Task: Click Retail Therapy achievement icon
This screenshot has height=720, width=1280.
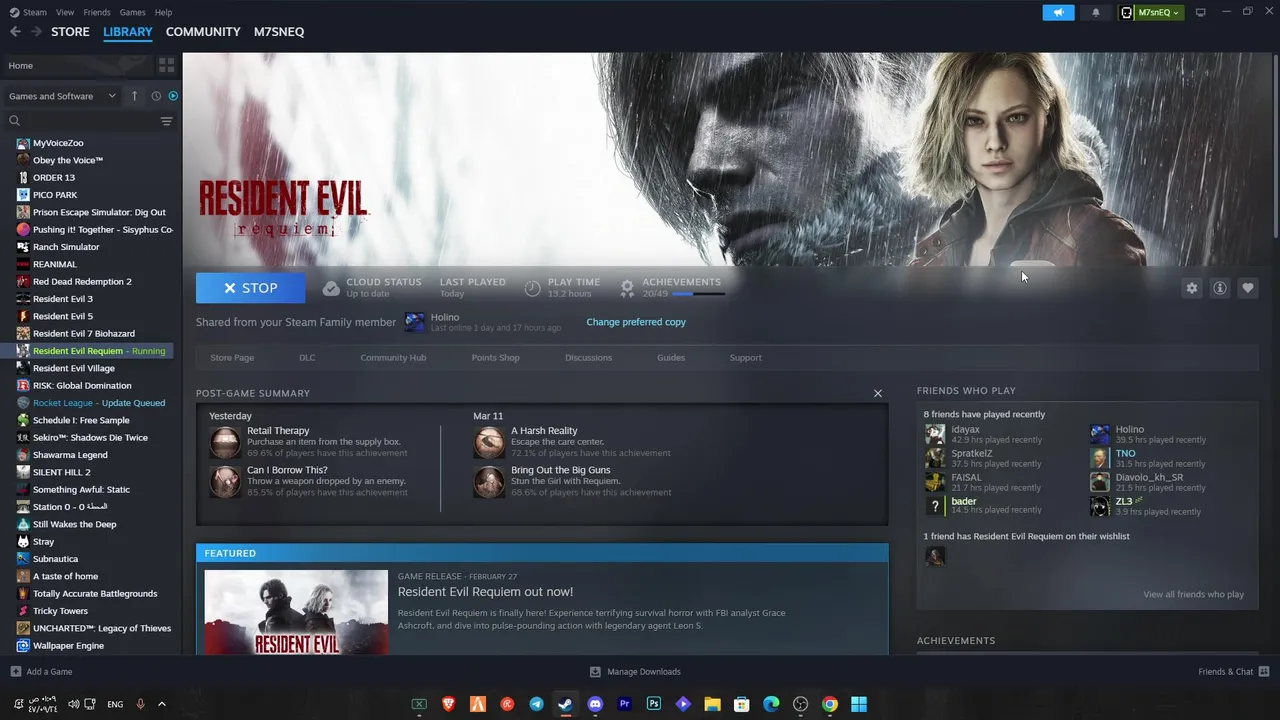Action: [x=225, y=442]
